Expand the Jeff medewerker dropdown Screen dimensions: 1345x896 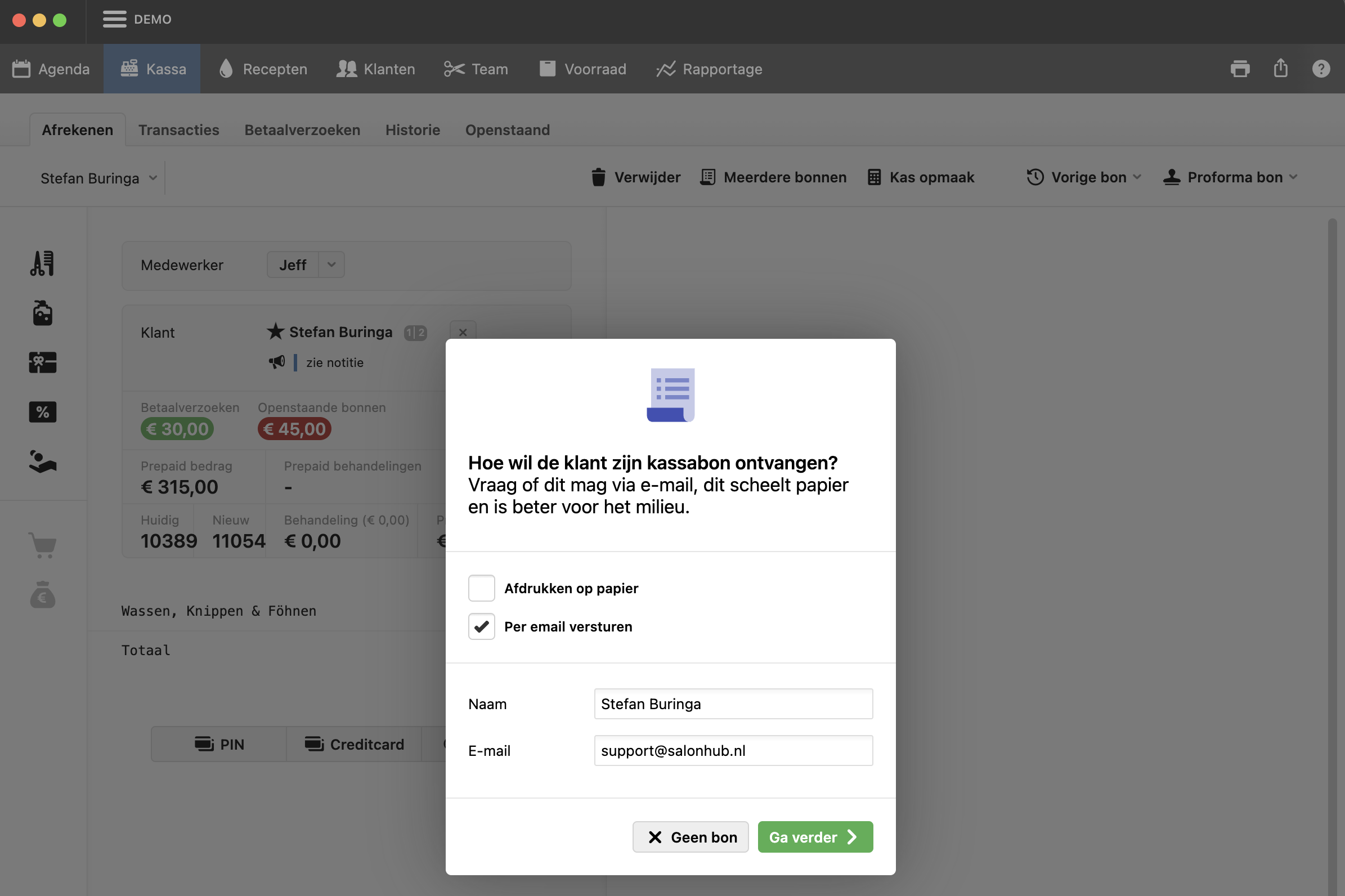[x=331, y=265]
